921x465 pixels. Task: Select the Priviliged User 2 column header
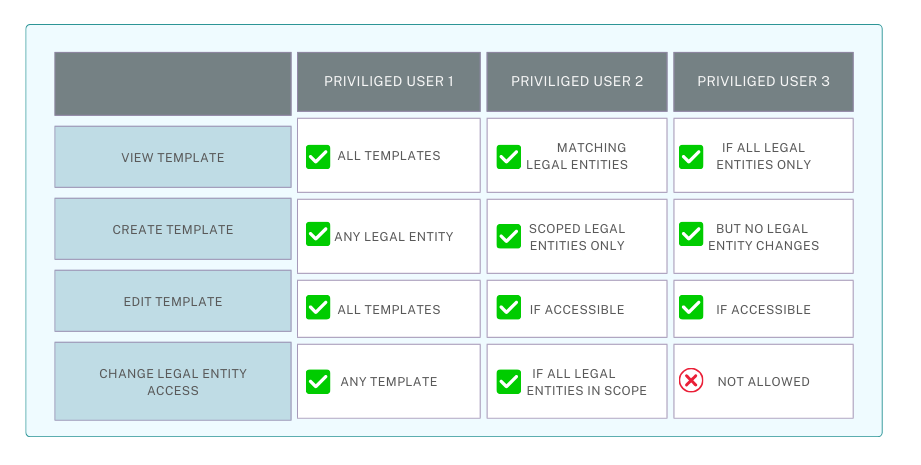tap(576, 82)
